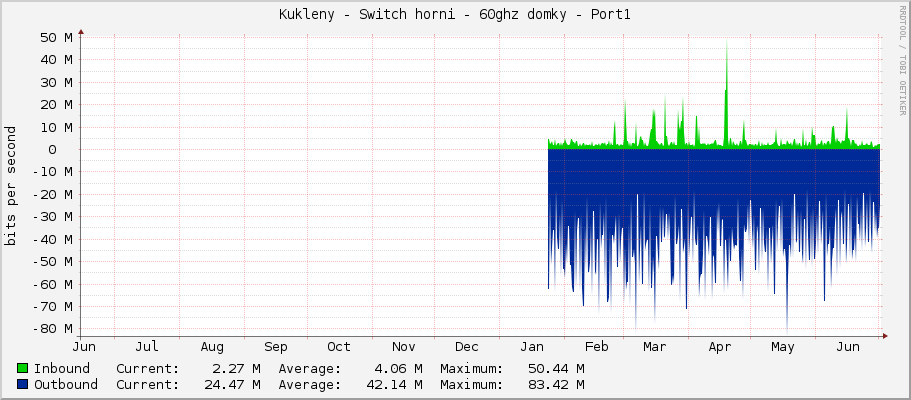Click the last "Jun" label at the x-axis end

(848, 347)
